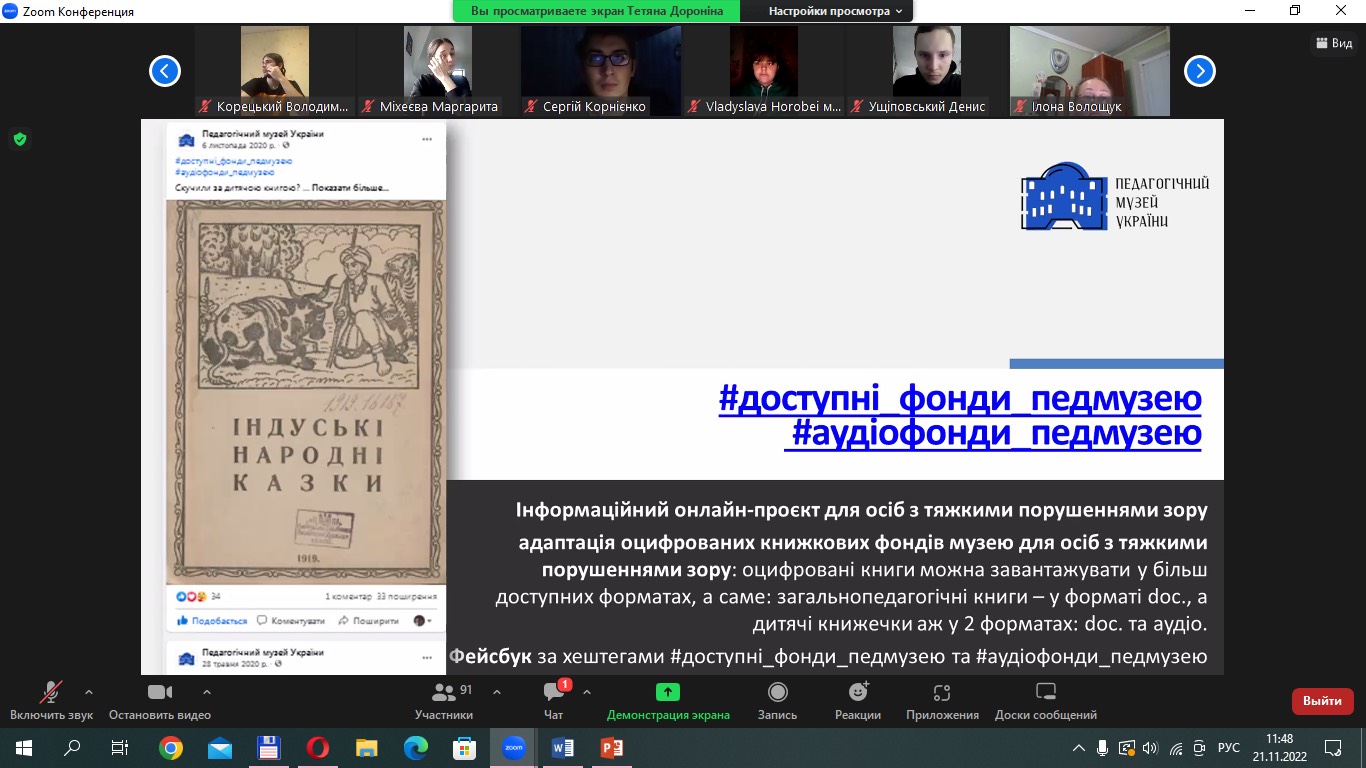Open the Приложения apps panel
Viewport: 1366px width, 768px height.
tap(941, 700)
